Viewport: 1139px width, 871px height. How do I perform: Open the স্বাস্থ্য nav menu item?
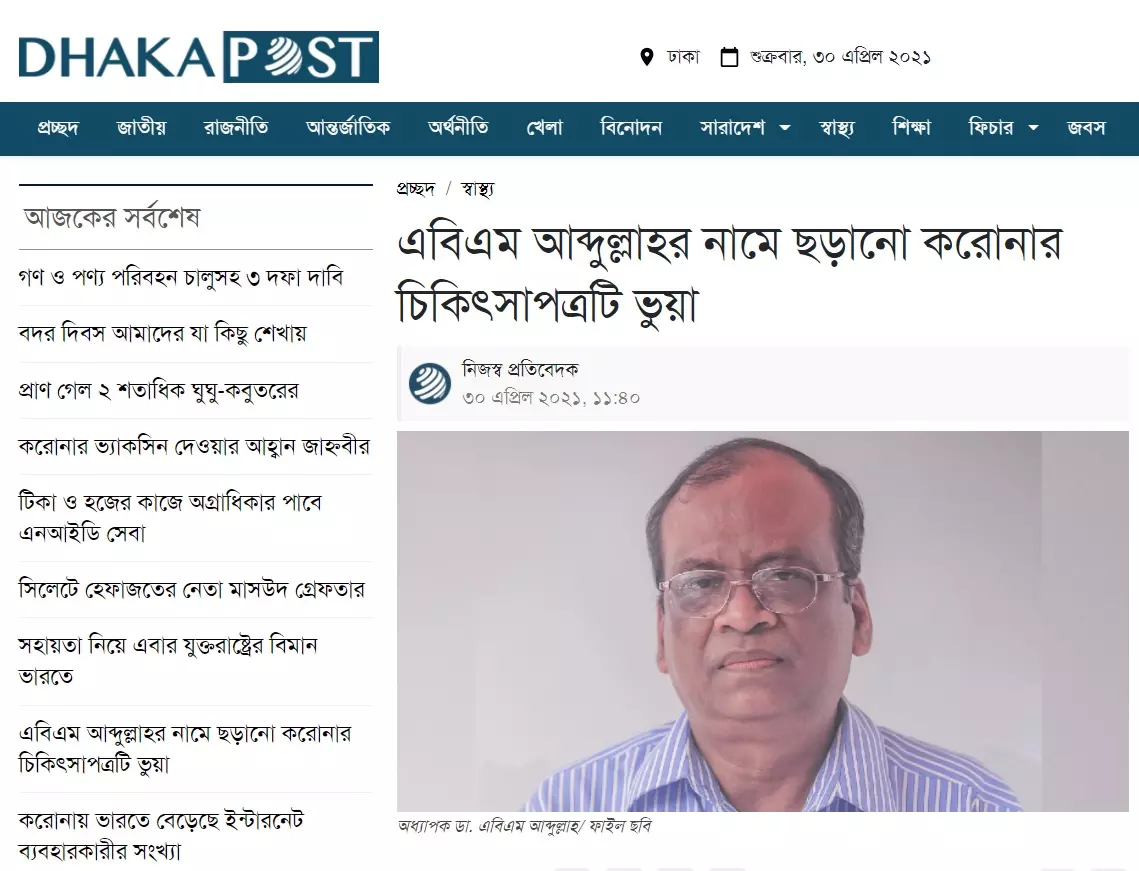[837, 128]
